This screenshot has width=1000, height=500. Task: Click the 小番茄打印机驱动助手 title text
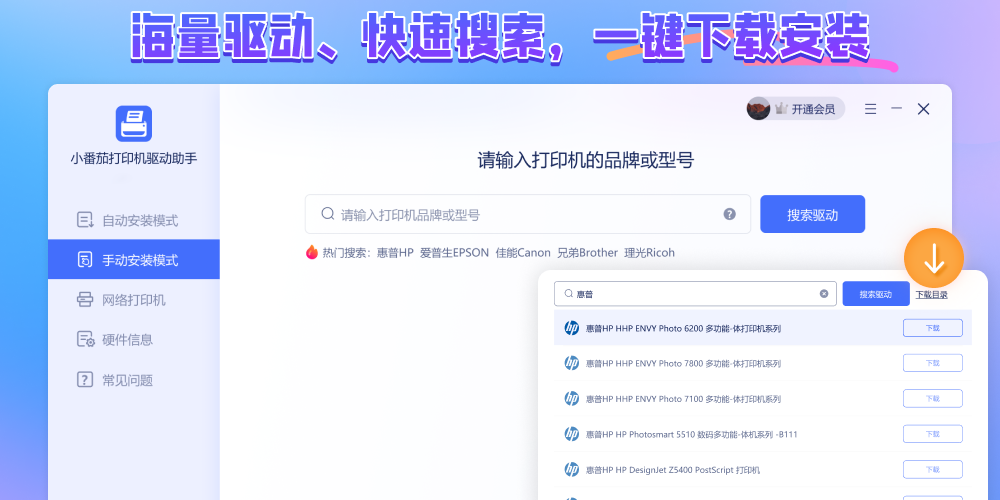[x=134, y=159]
